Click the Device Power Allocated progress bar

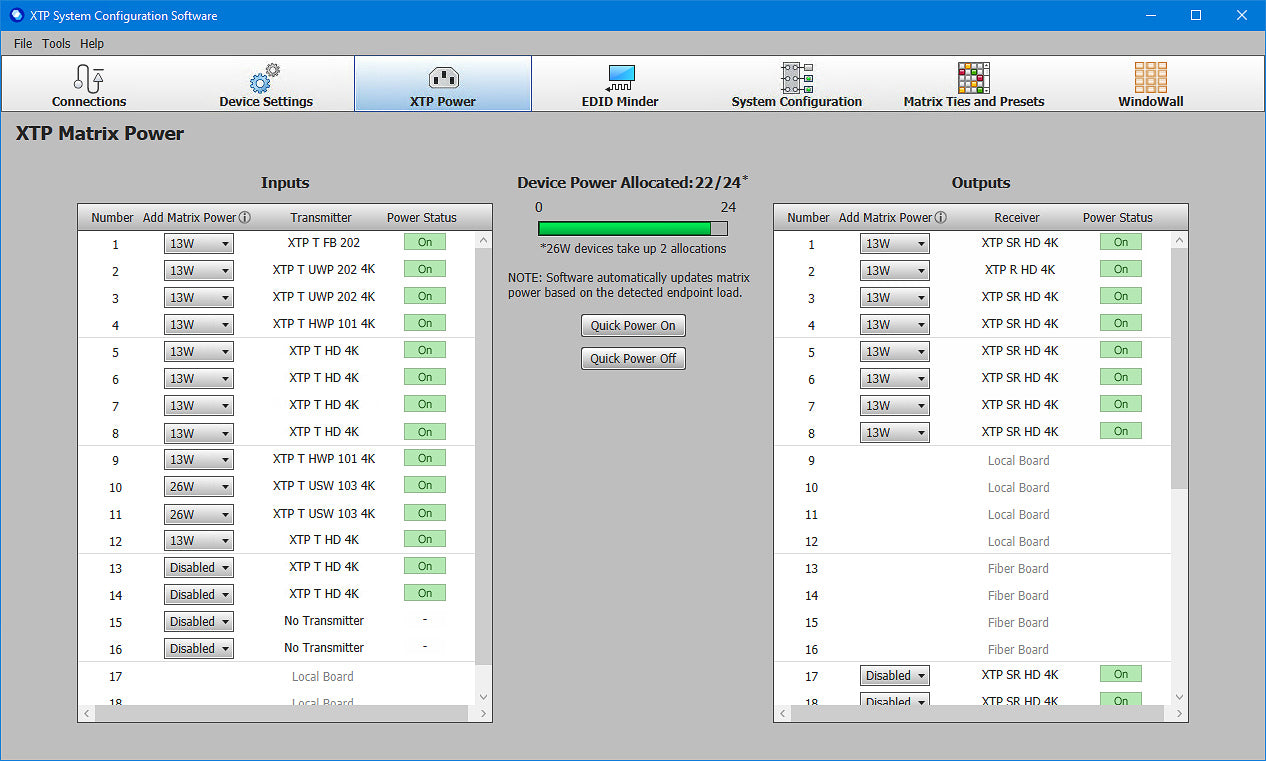coord(633,228)
